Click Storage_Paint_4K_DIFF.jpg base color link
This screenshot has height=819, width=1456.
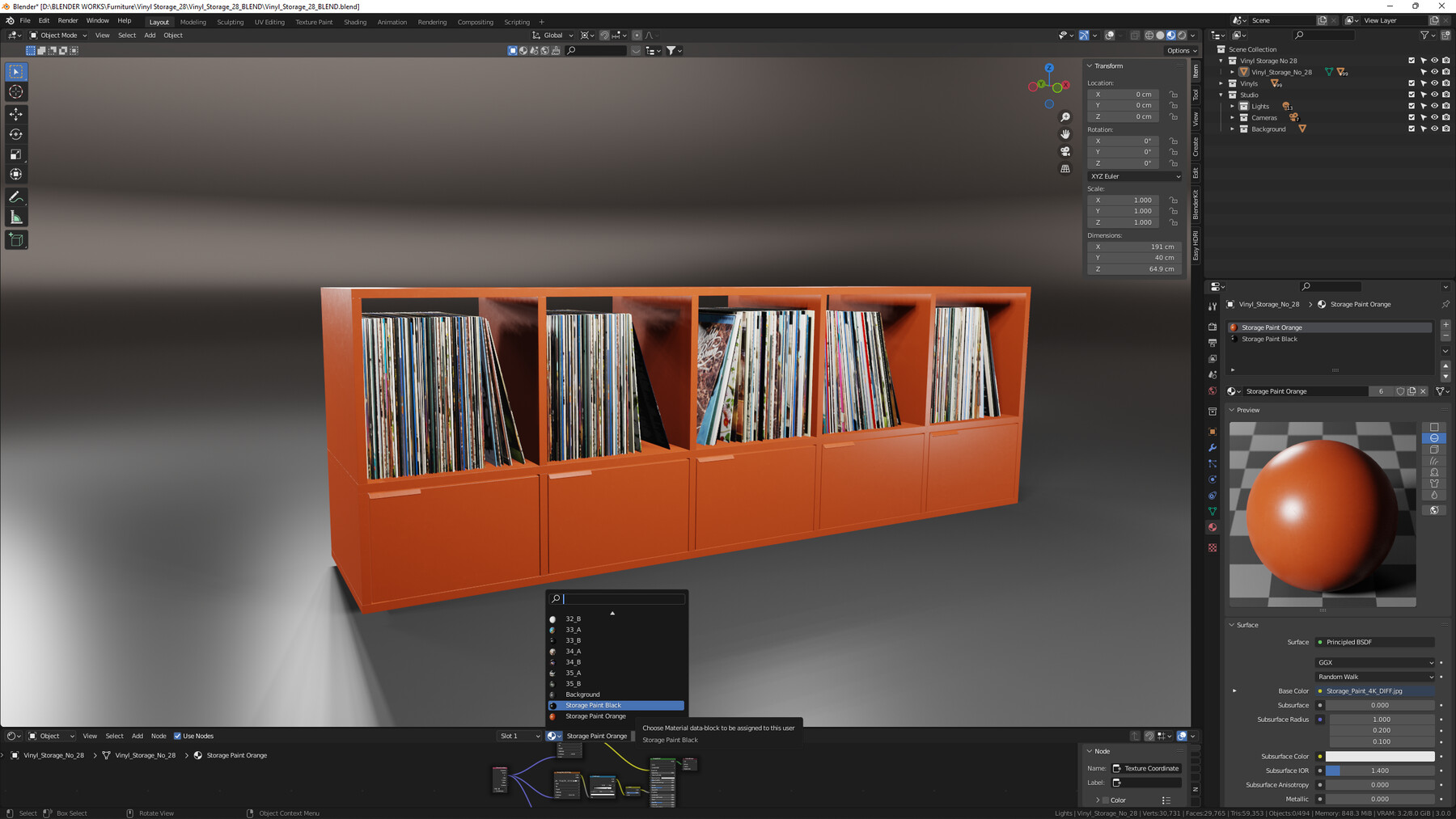[1375, 691]
